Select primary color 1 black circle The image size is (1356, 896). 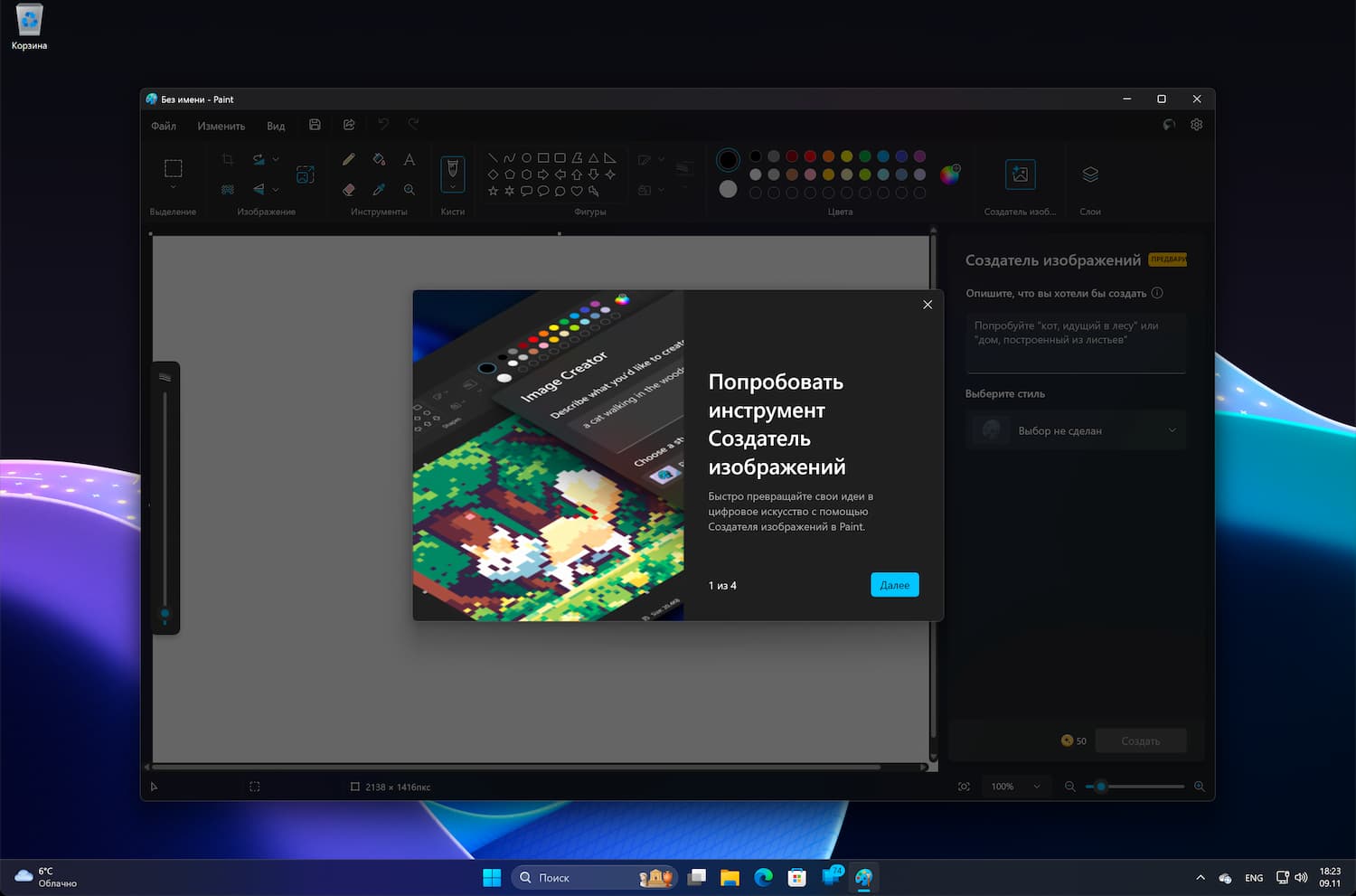pos(728,160)
